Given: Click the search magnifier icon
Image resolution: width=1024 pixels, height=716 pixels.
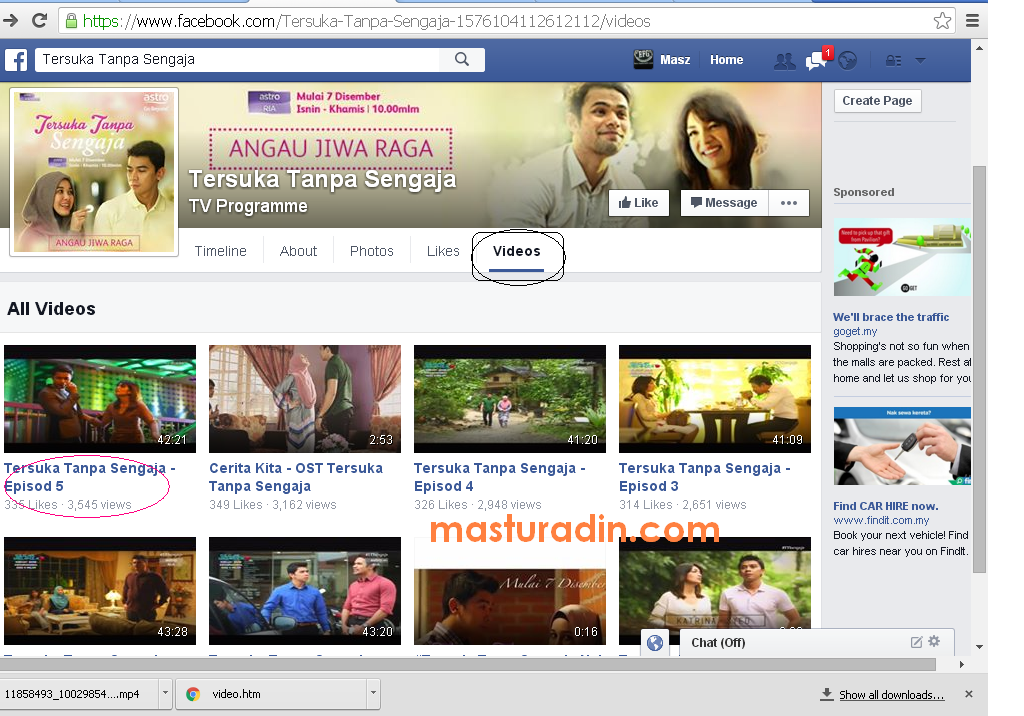Looking at the screenshot, I should (x=462, y=59).
